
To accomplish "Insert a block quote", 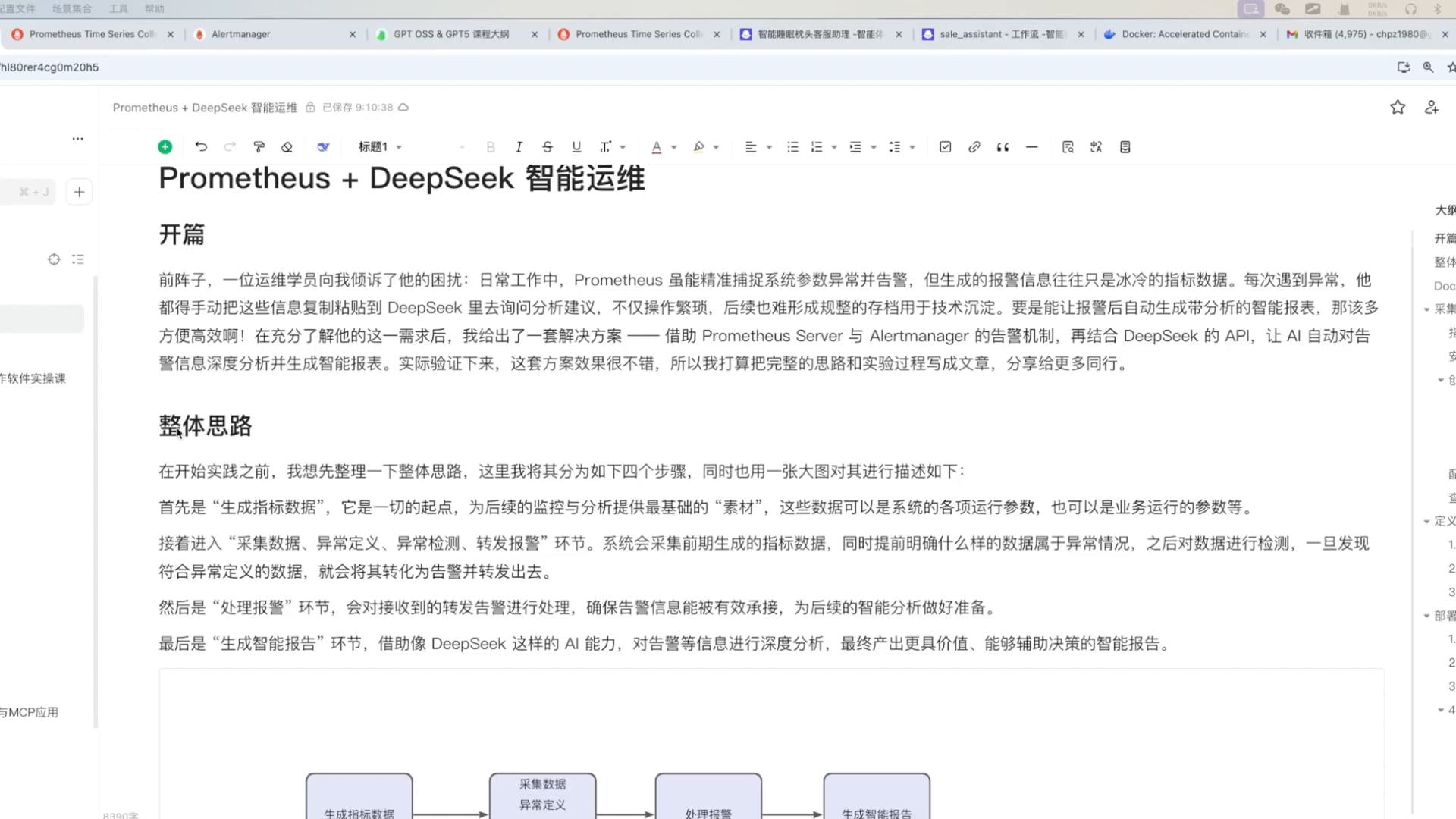I will point(1003,146).
